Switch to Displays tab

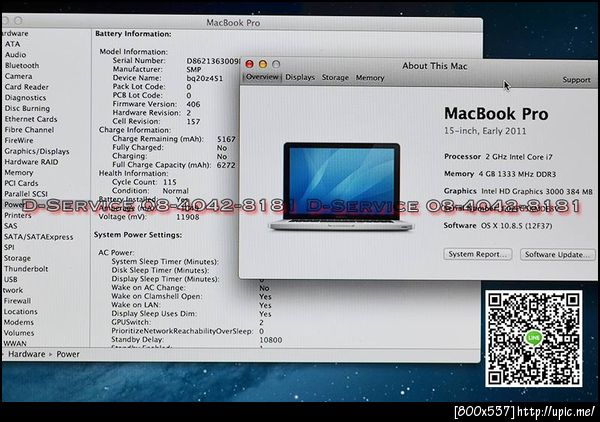300,77
